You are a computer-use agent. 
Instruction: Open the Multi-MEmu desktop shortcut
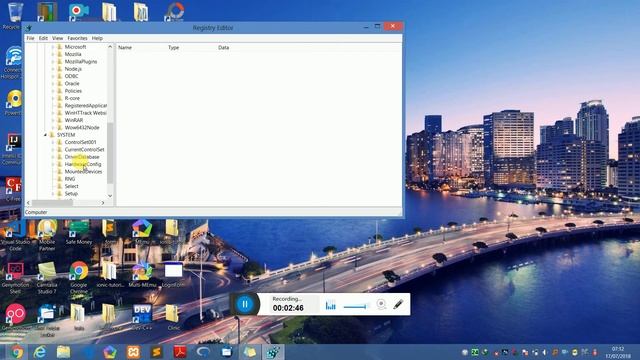coord(142,275)
